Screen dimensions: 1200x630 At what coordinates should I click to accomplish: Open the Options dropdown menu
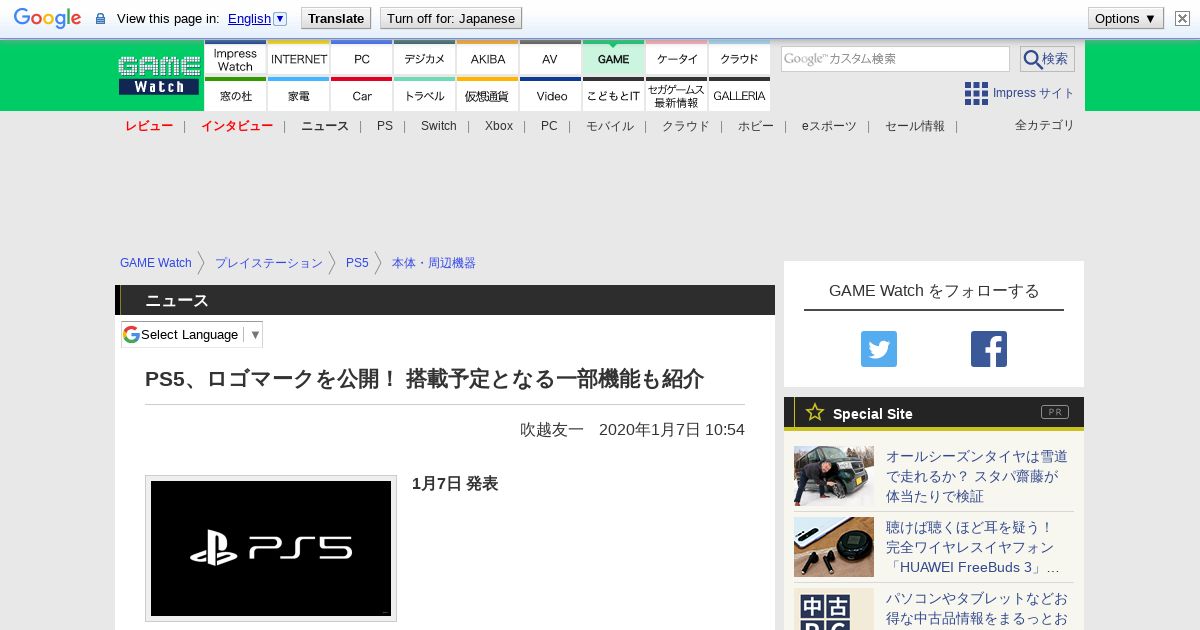click(x=1125, y=18)
